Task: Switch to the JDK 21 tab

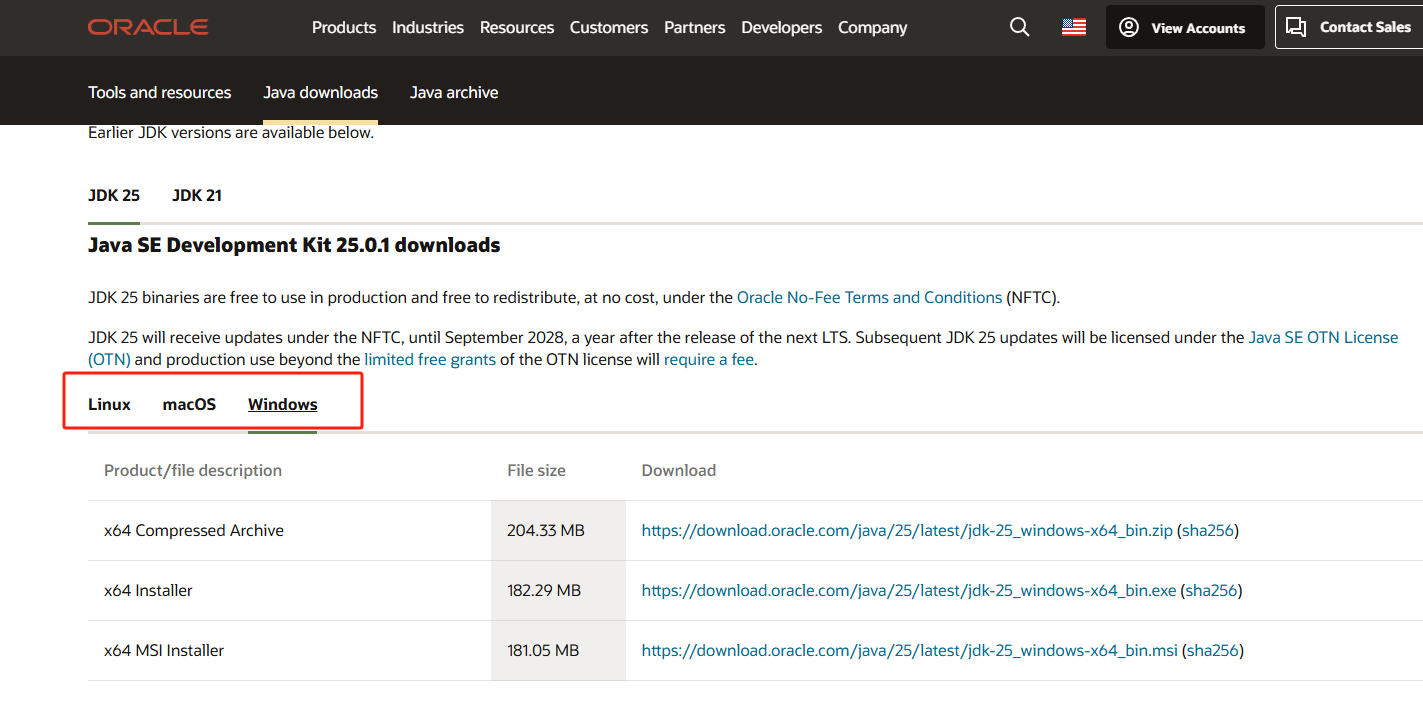Action: pyautogui.click(x=197, y=195)
